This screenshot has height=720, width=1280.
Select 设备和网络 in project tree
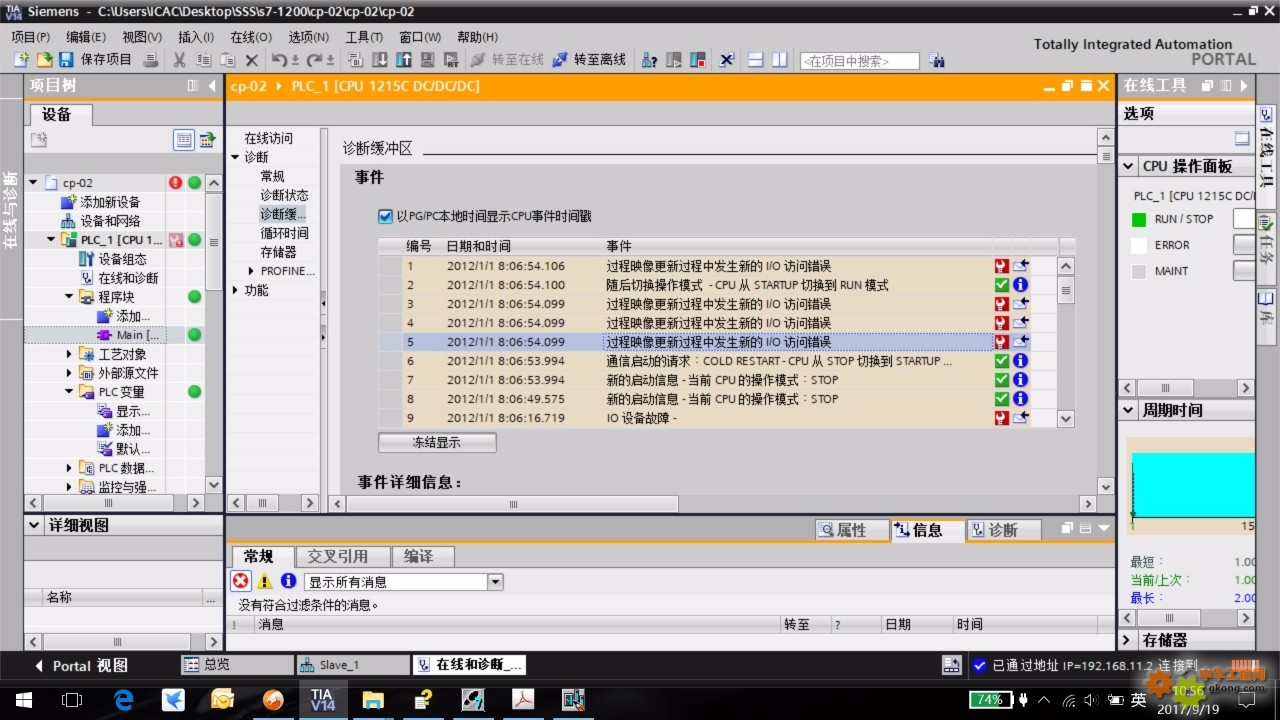(x=110, y=221)
